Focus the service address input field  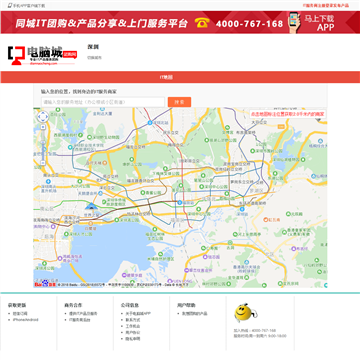pos(103,102)
